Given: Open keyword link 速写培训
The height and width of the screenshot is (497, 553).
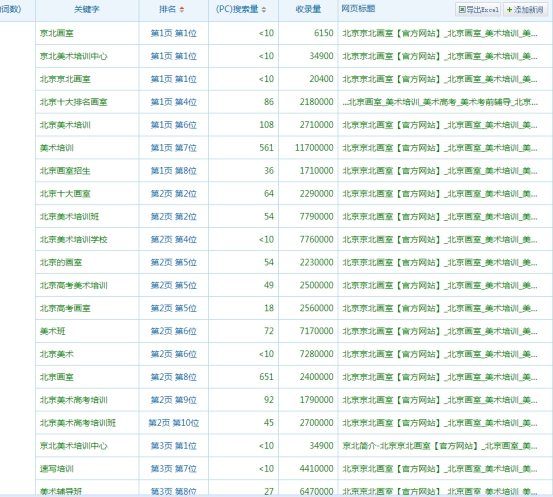Looking at the screenshot, I should click(x=57, y=469).
